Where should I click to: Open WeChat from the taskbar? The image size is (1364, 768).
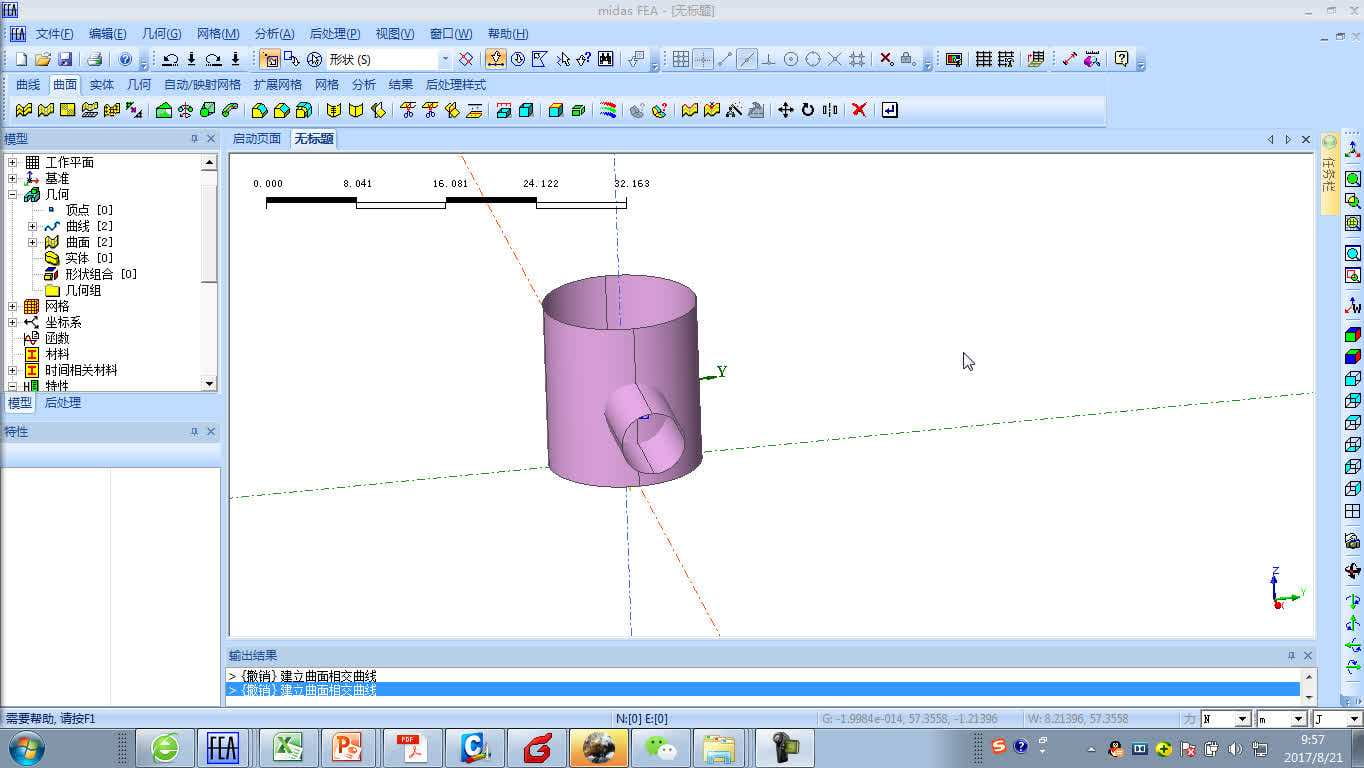(x=659, y=748)
